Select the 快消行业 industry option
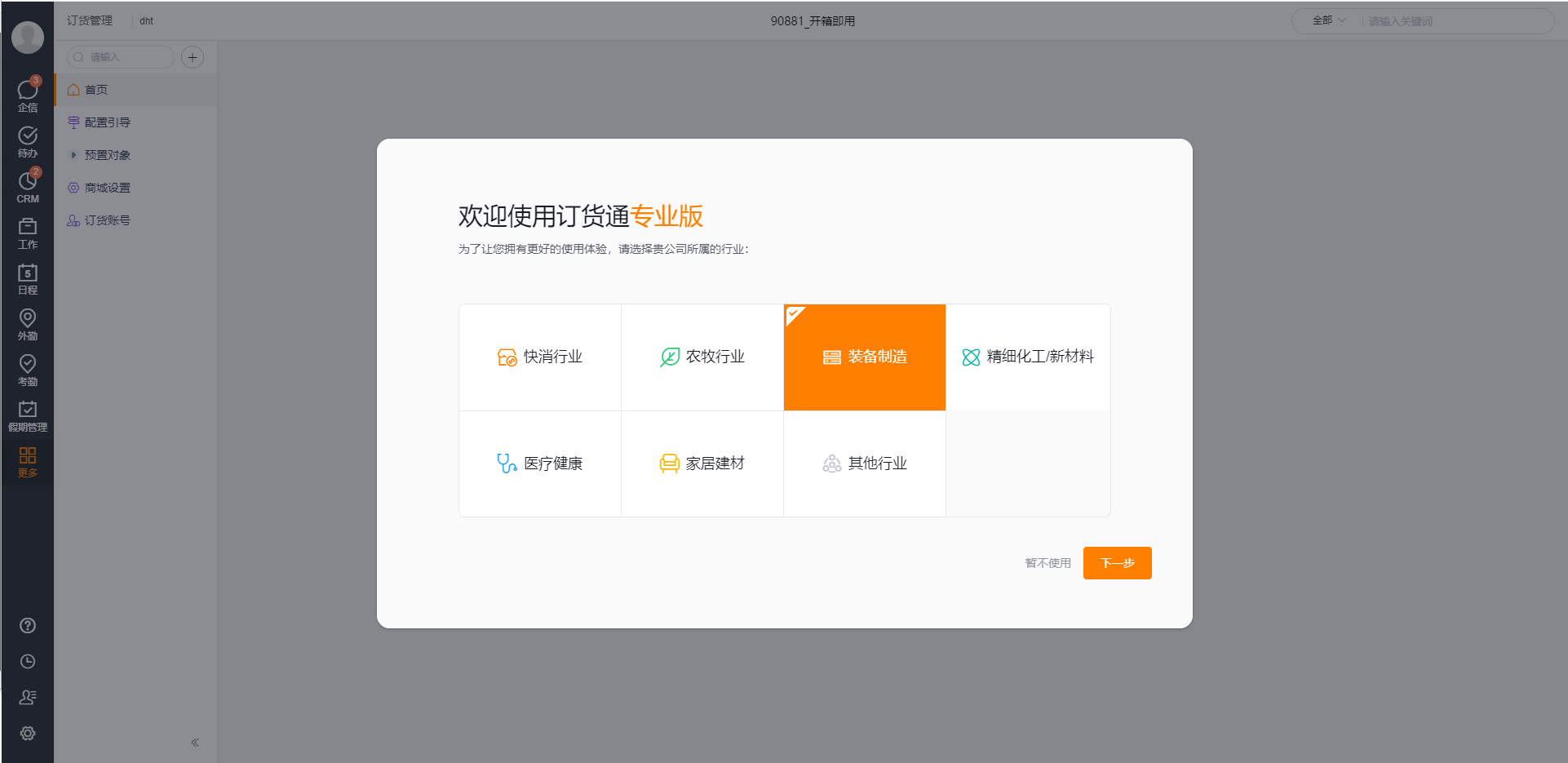1568x763 pixels. pos(540,357)
